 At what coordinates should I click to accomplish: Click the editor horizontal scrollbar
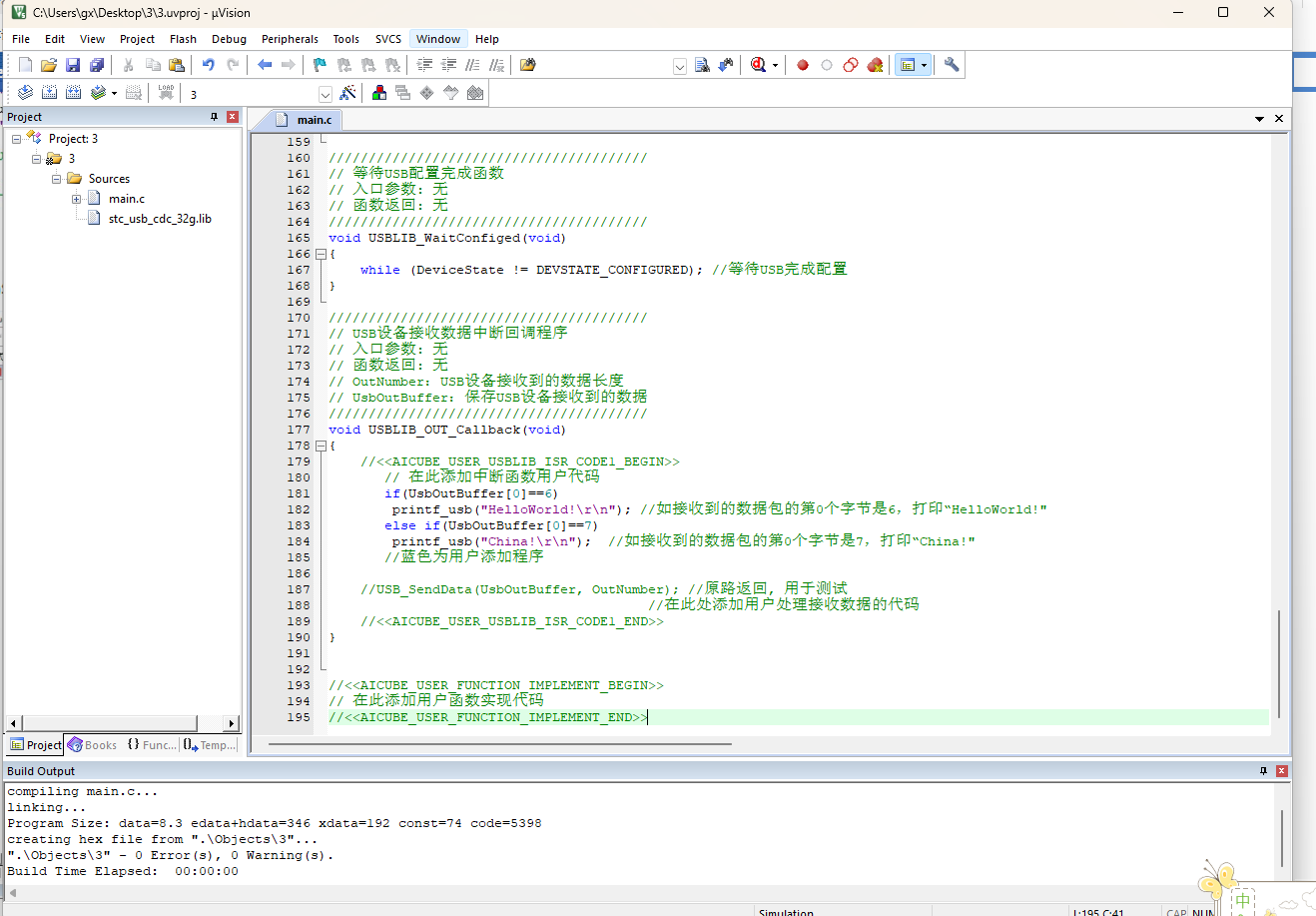coord(499,744)
